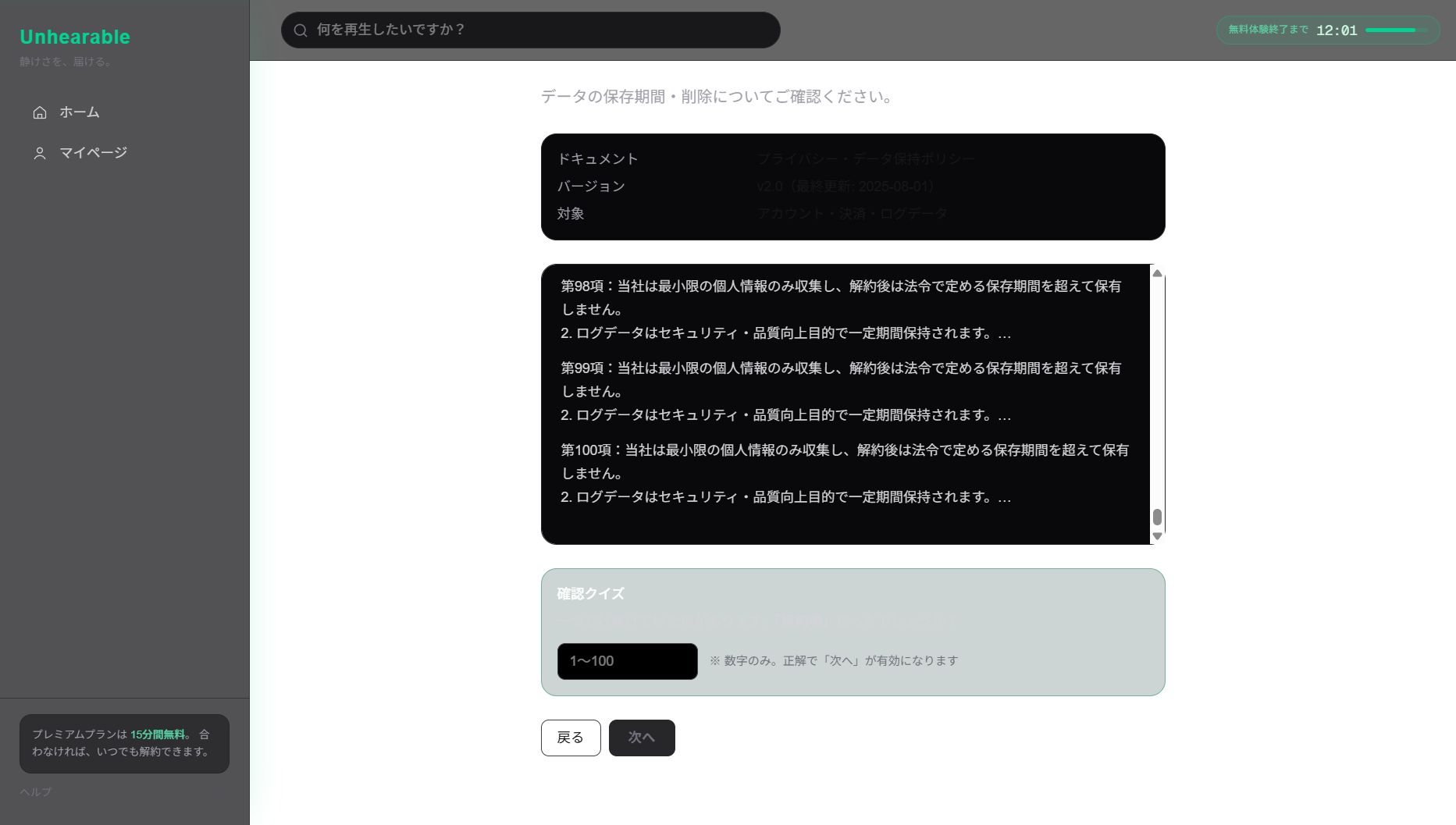This screenshot has width=1456, height=825.
Task: Click the scrollbar up arrow in the policy box
Action: [1158, 274]
